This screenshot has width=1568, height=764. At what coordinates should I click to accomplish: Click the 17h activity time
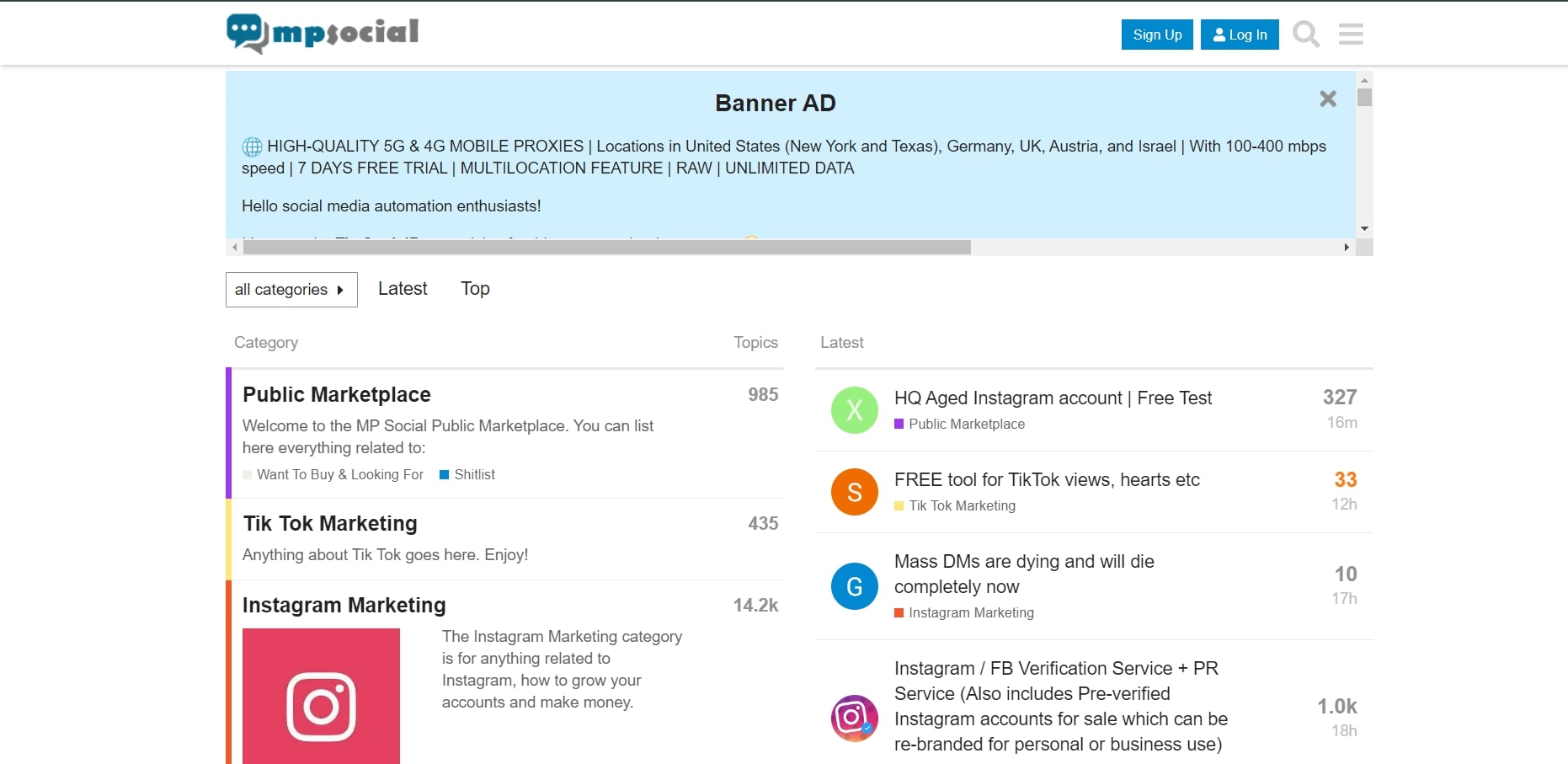tap(1344, 599)
